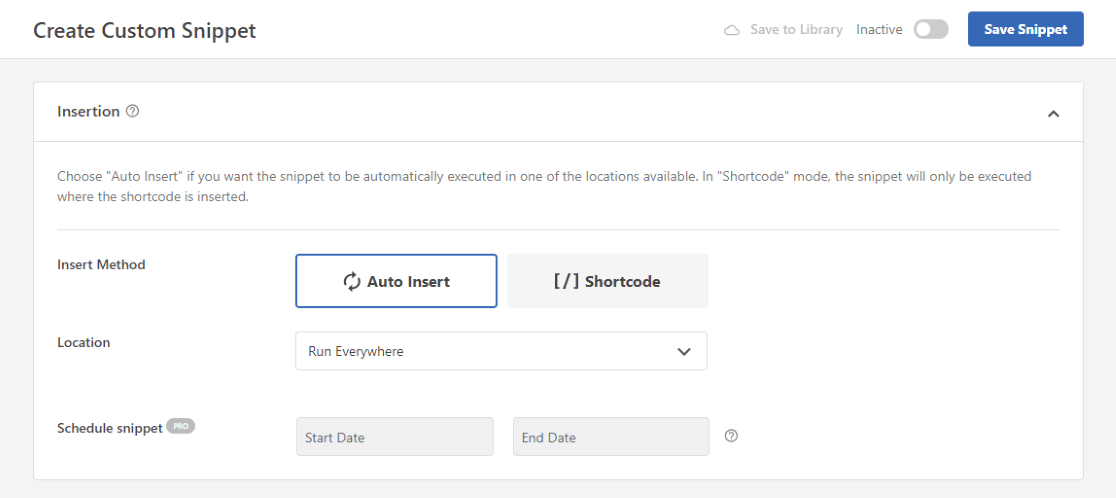Click the End Date field
1116x498 pixels.
point(611,436)
